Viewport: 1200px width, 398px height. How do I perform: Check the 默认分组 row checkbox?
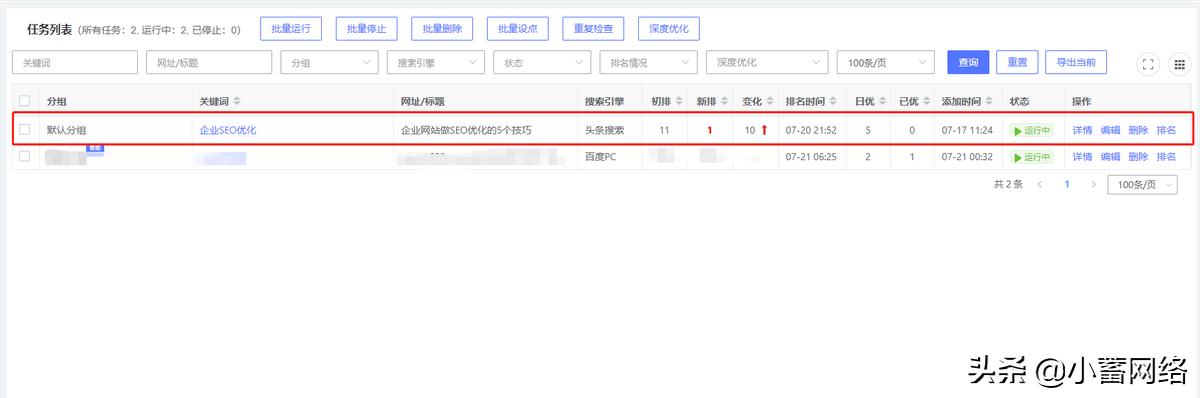coord(25,130)
